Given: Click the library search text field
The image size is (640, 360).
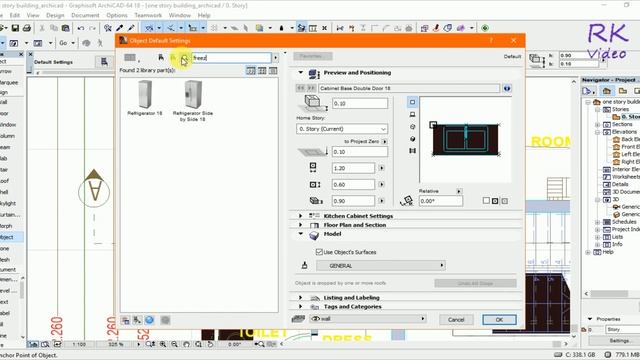Looking at the screenshot, I should (x=231, y=58).
